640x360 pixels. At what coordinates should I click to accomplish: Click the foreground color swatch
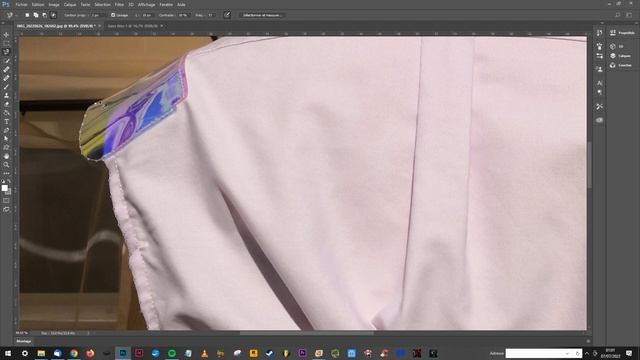(x=4, y=187)
